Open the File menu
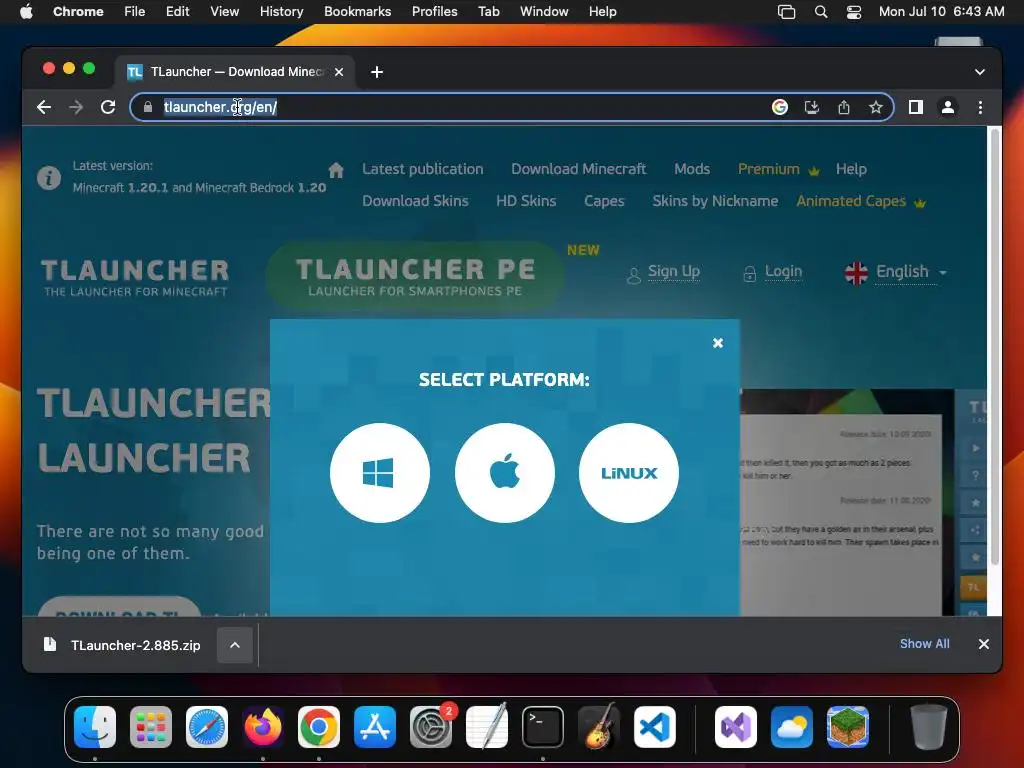Screen dimensions: 1024x768 (135, 12)
